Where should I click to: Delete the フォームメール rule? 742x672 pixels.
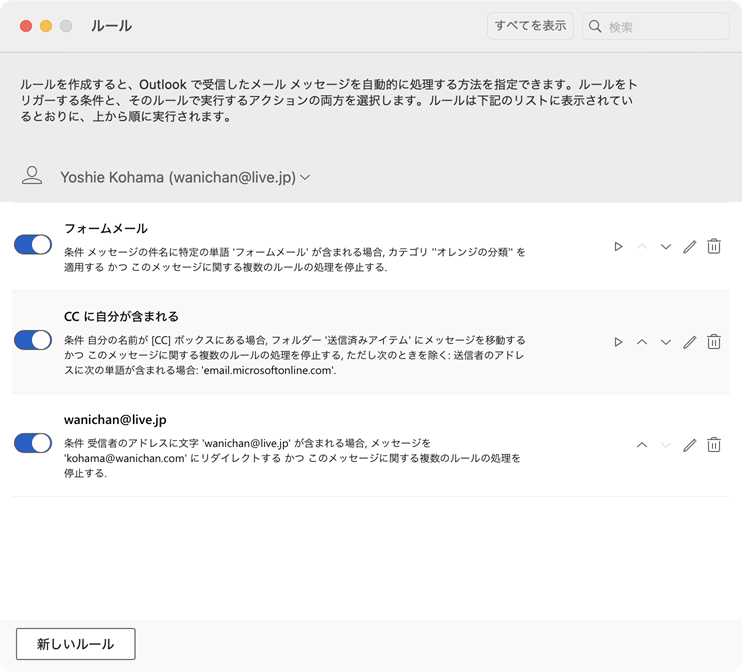tap(714, 246)
